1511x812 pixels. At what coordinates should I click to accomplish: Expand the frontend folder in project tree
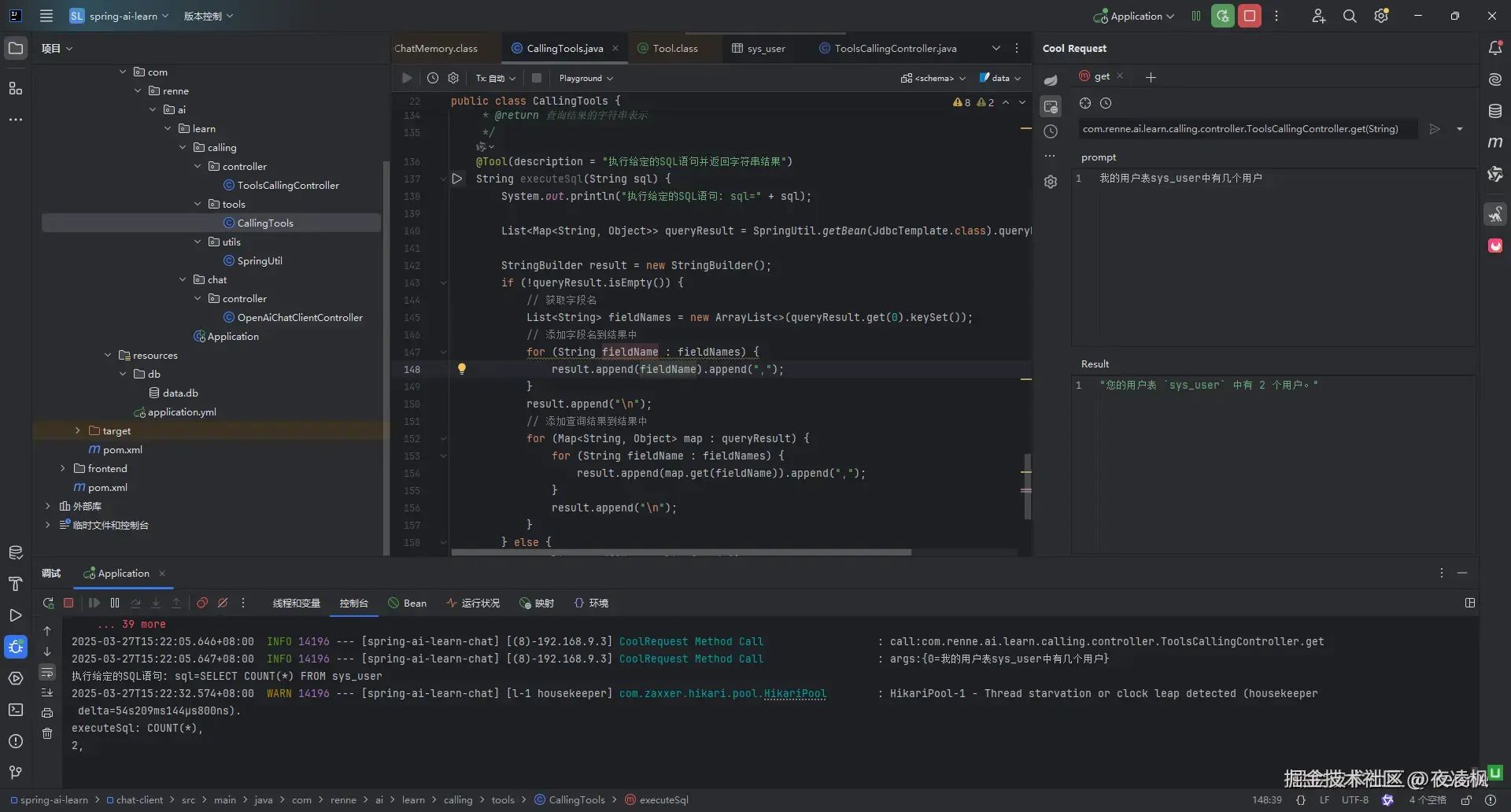coord(62,468)
